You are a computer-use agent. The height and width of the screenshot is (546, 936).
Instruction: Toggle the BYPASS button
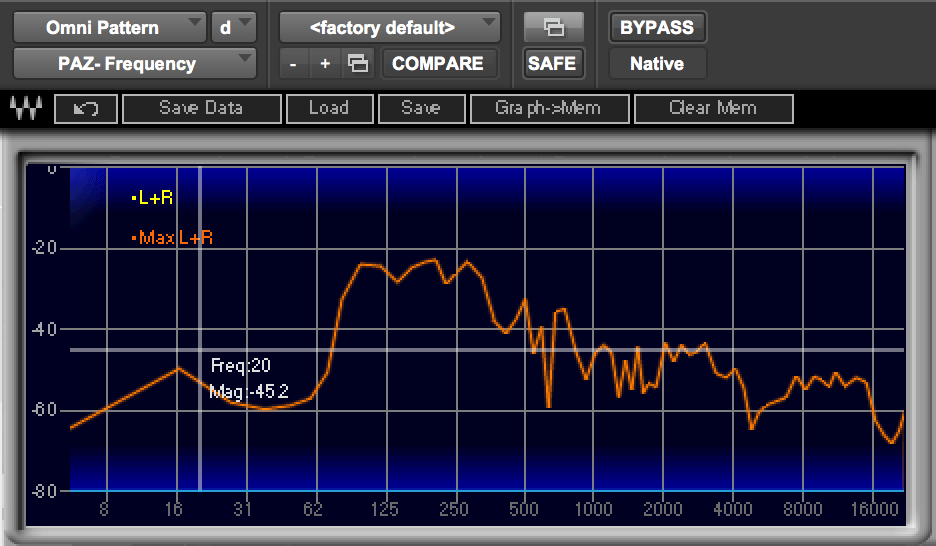click(x=657, y=28)
